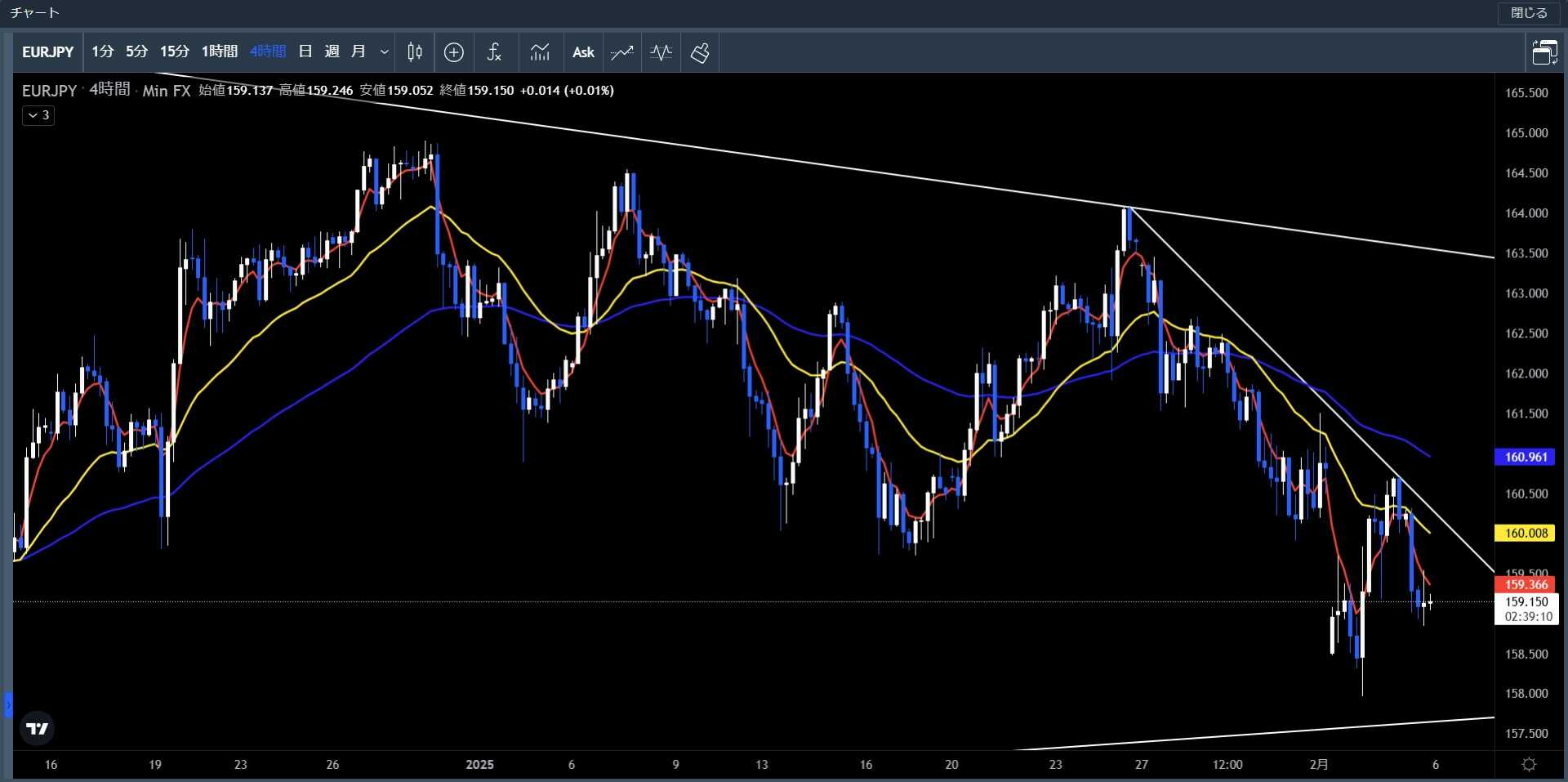Collapse the indicator legend showing 3
1568x782 pixels.
pos(38,115)
